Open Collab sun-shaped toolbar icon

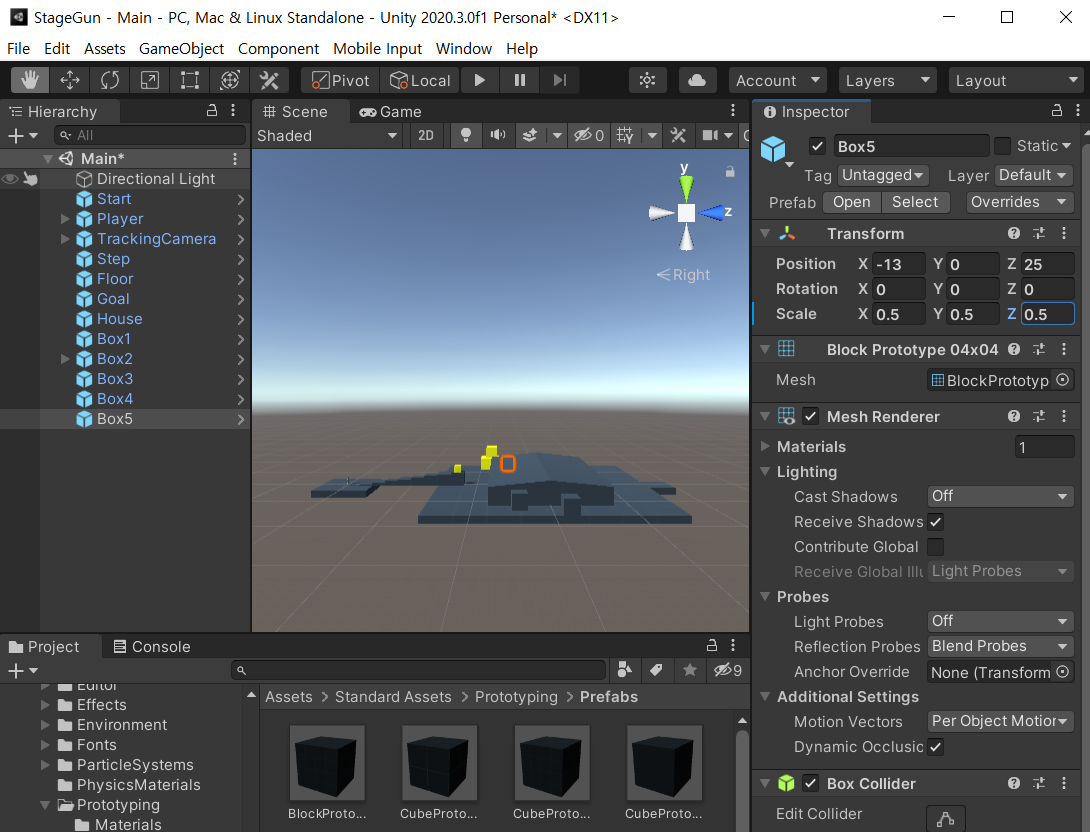[647, 81]
